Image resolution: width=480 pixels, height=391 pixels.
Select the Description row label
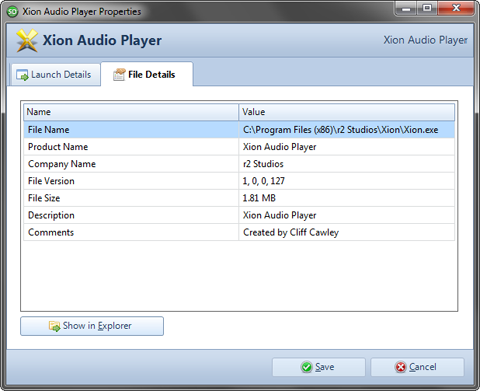point(51,215)
